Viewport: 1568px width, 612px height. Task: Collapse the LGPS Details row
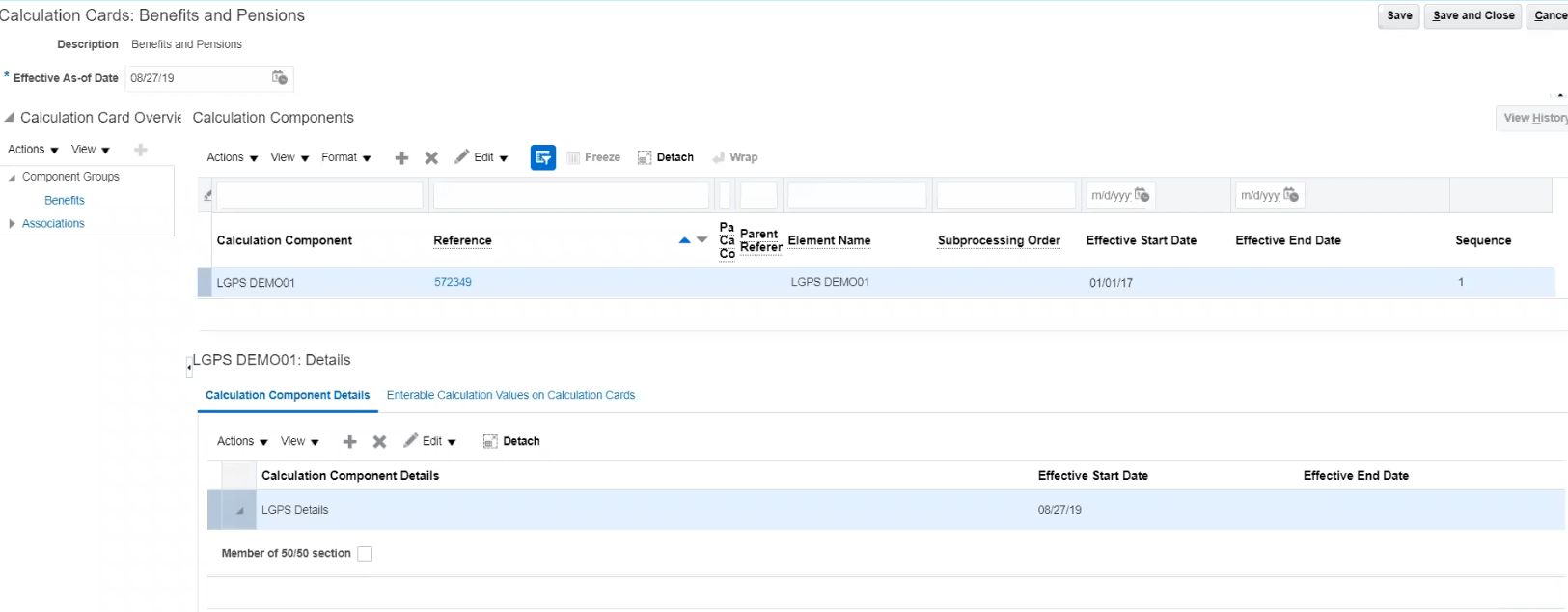(x=239, y=510)
